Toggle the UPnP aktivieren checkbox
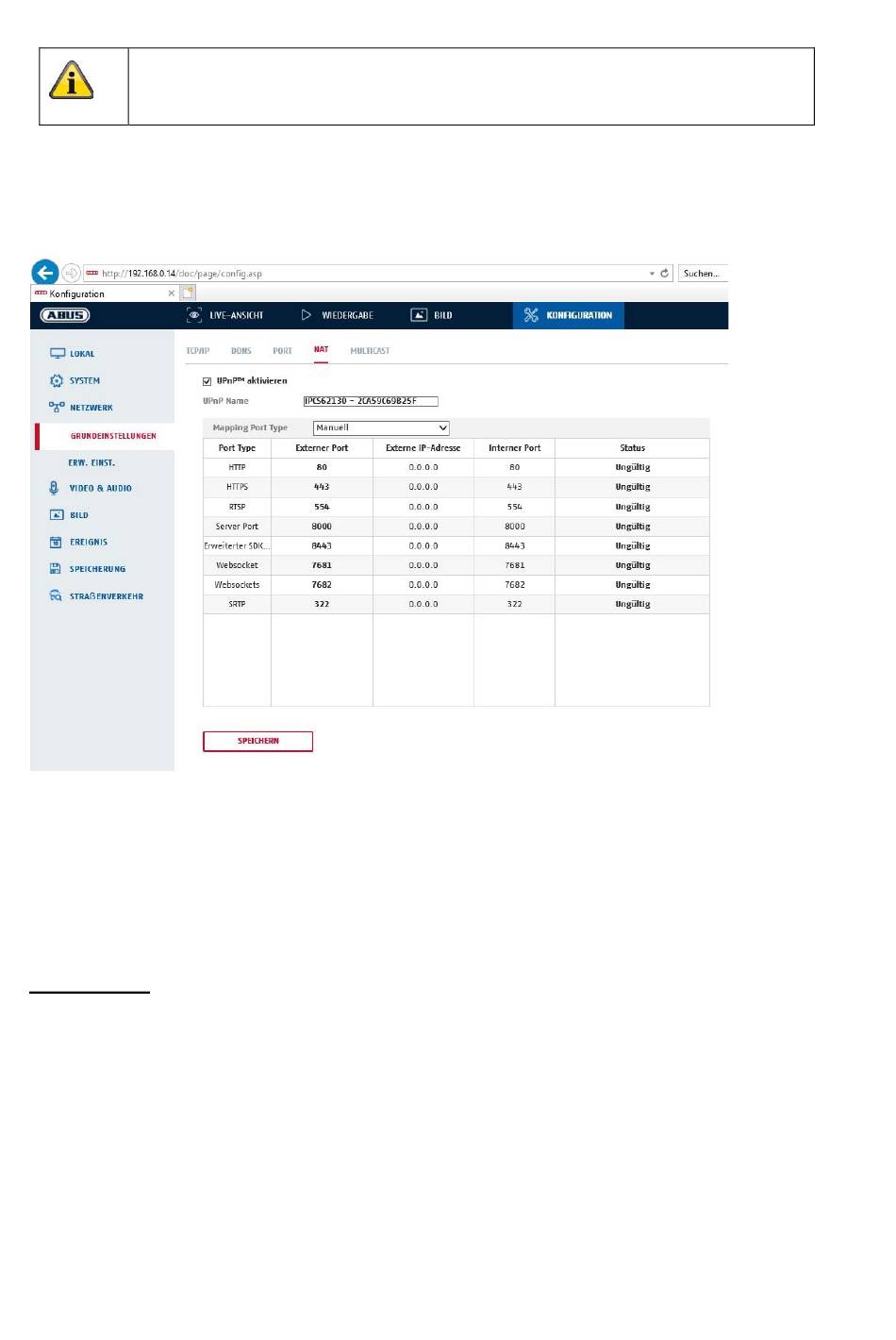This screenshot has width=896, height=1340. [x=207, y=381]
